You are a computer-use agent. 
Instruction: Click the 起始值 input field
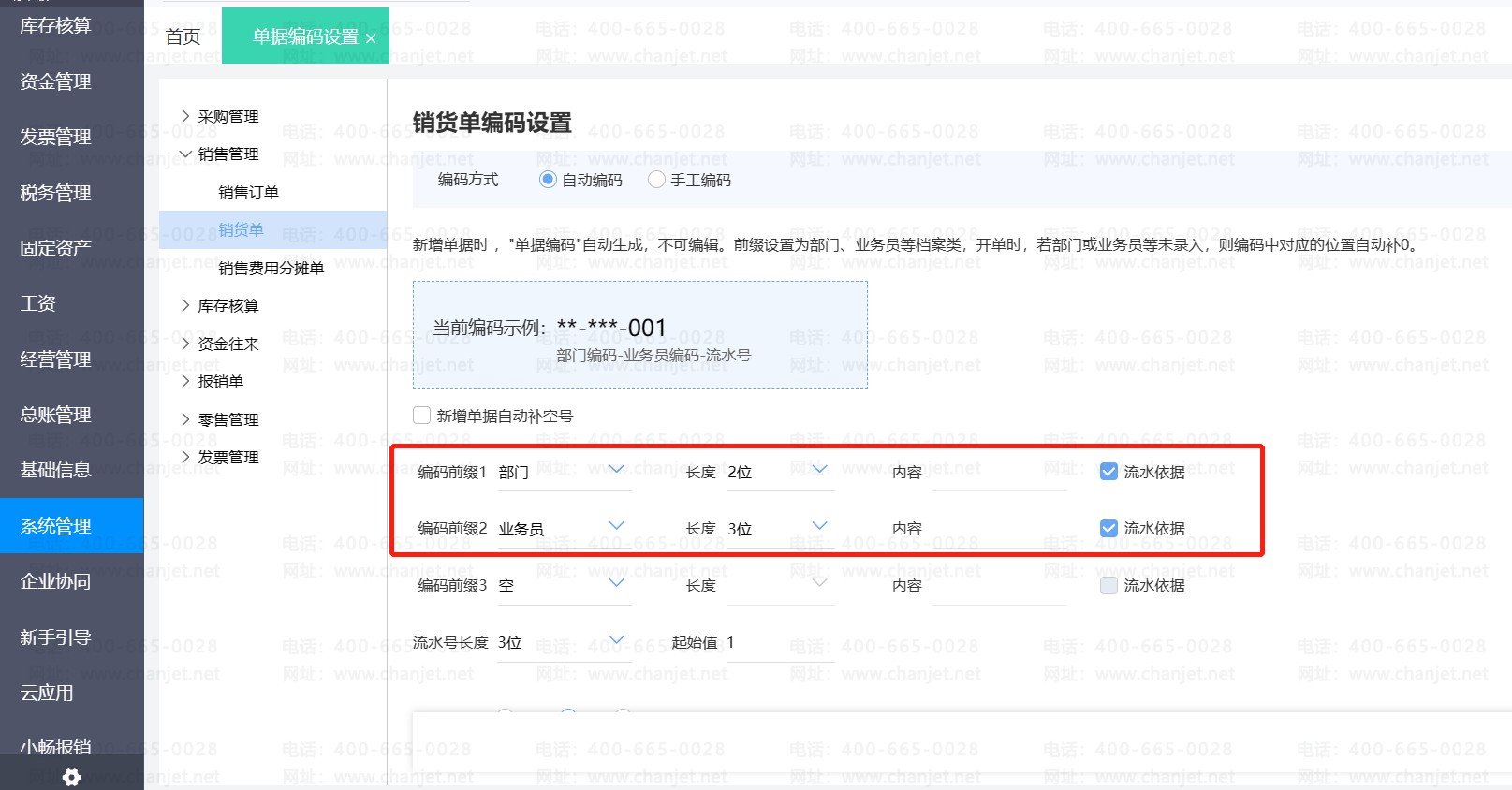[x=777, y=642]
